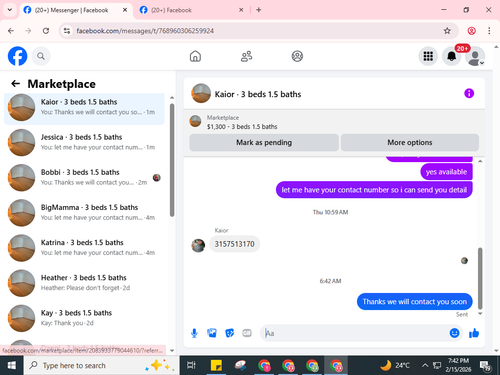The height and width of the screenshot is (375, 500).
Task: Open the Menu grid icon
Action: coord(428,56)
